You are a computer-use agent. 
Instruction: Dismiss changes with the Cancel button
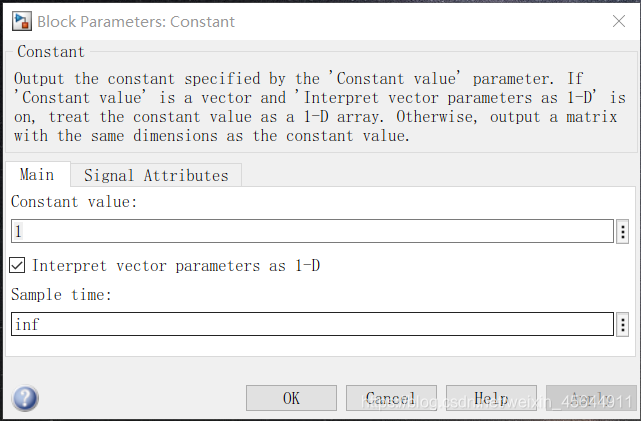391,398
